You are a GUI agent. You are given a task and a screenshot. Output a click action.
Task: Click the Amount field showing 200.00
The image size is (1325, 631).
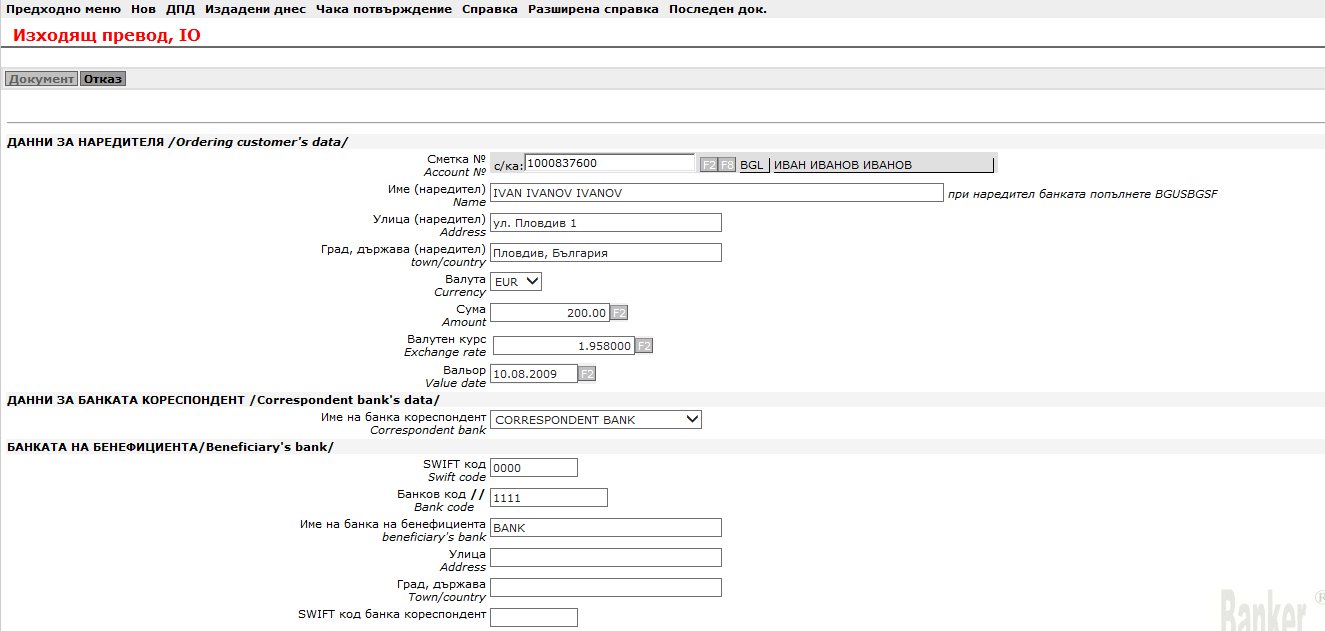click(x=550, y=312)
